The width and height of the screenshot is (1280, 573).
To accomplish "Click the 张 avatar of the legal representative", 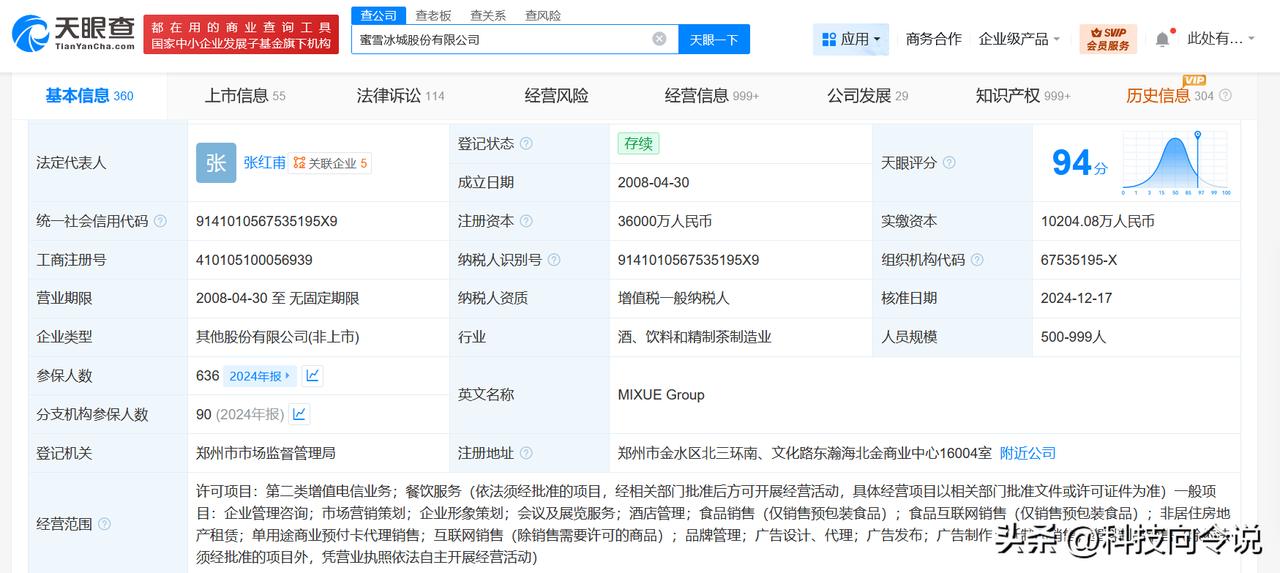I will (216, 163).
